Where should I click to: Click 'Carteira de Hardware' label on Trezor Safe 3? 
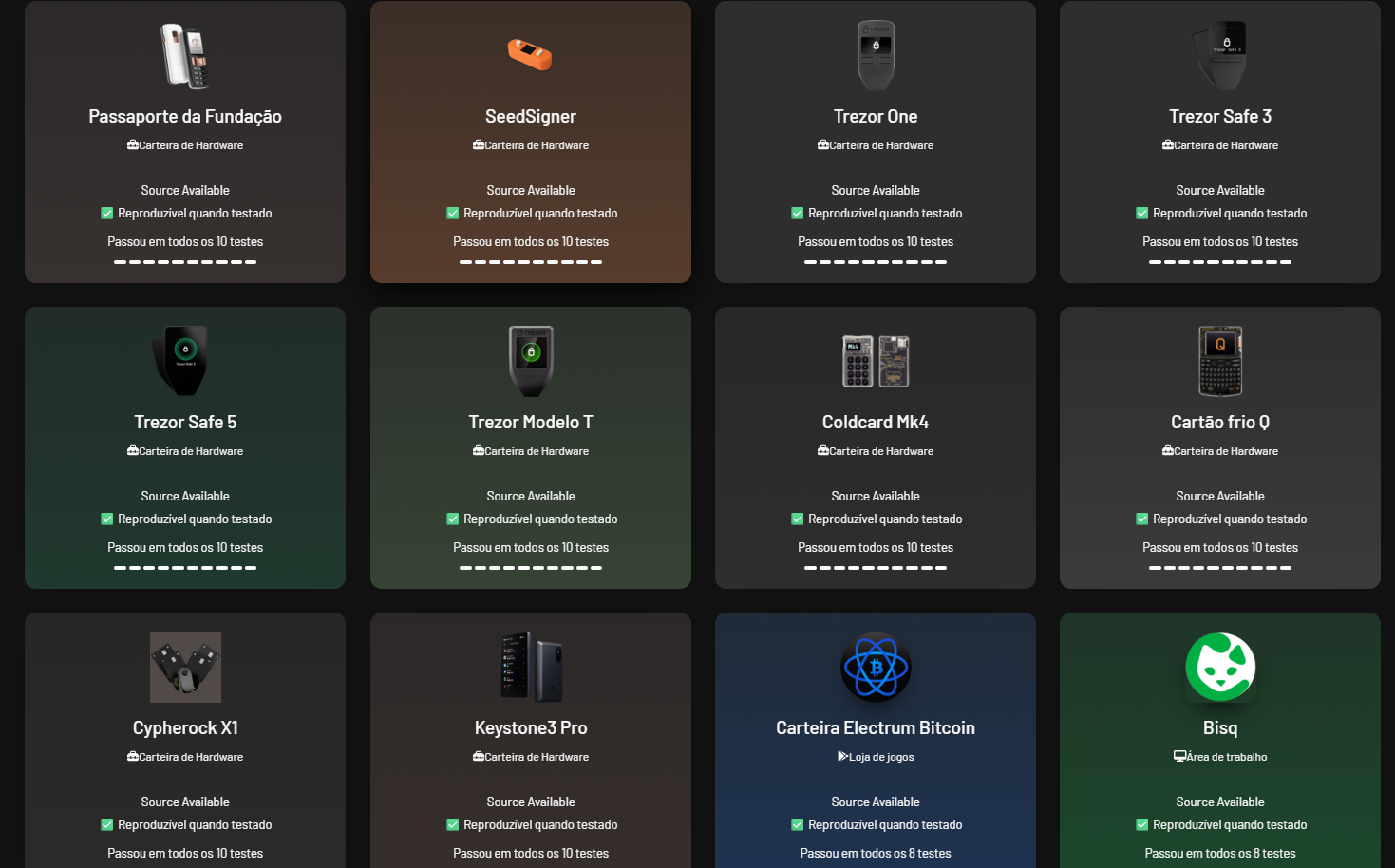coord(1226,145)
